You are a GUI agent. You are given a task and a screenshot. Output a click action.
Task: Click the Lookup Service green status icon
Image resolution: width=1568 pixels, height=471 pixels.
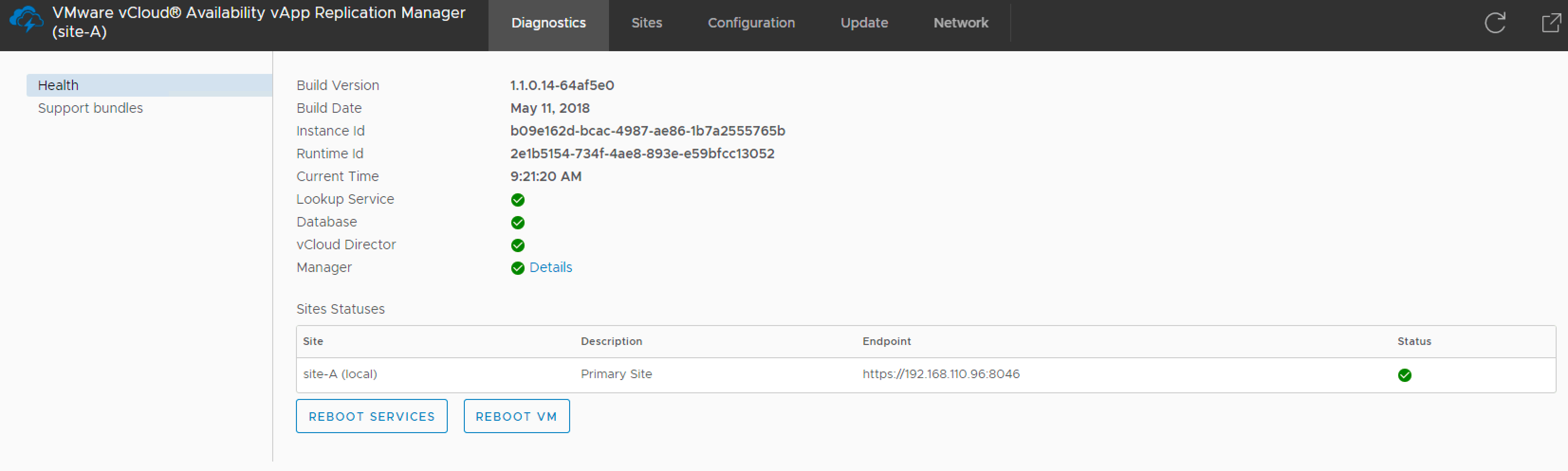coord(517,200)
